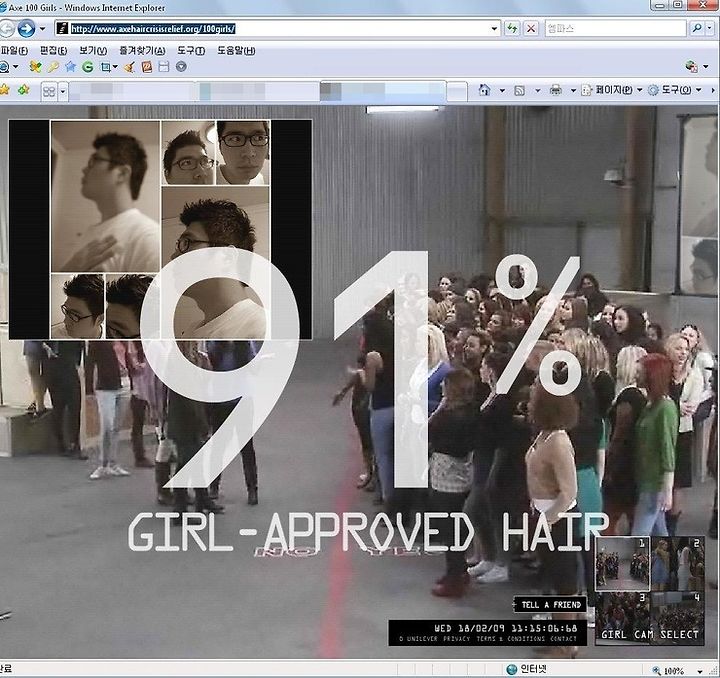Open the CONTACT footer link
The width and height of the screenshot is (720, 678).
(x=563, y=639)
